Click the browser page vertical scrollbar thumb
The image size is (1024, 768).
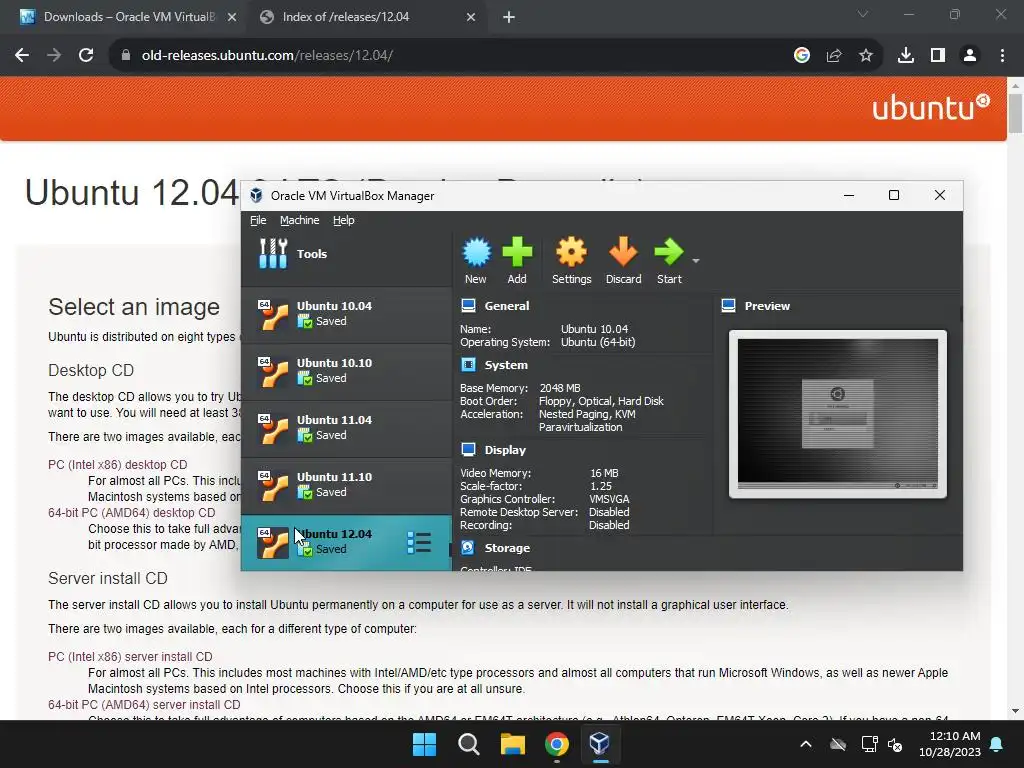click(x=1016, y=113)
